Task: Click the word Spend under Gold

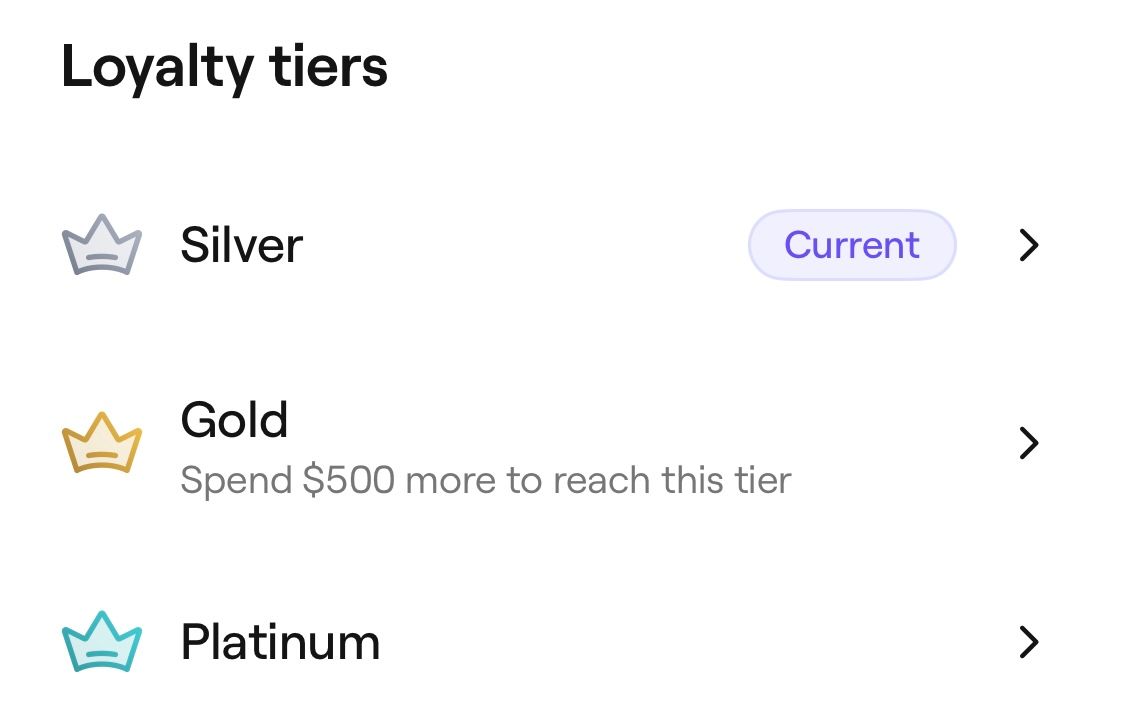Action: [x=235, y=481]
